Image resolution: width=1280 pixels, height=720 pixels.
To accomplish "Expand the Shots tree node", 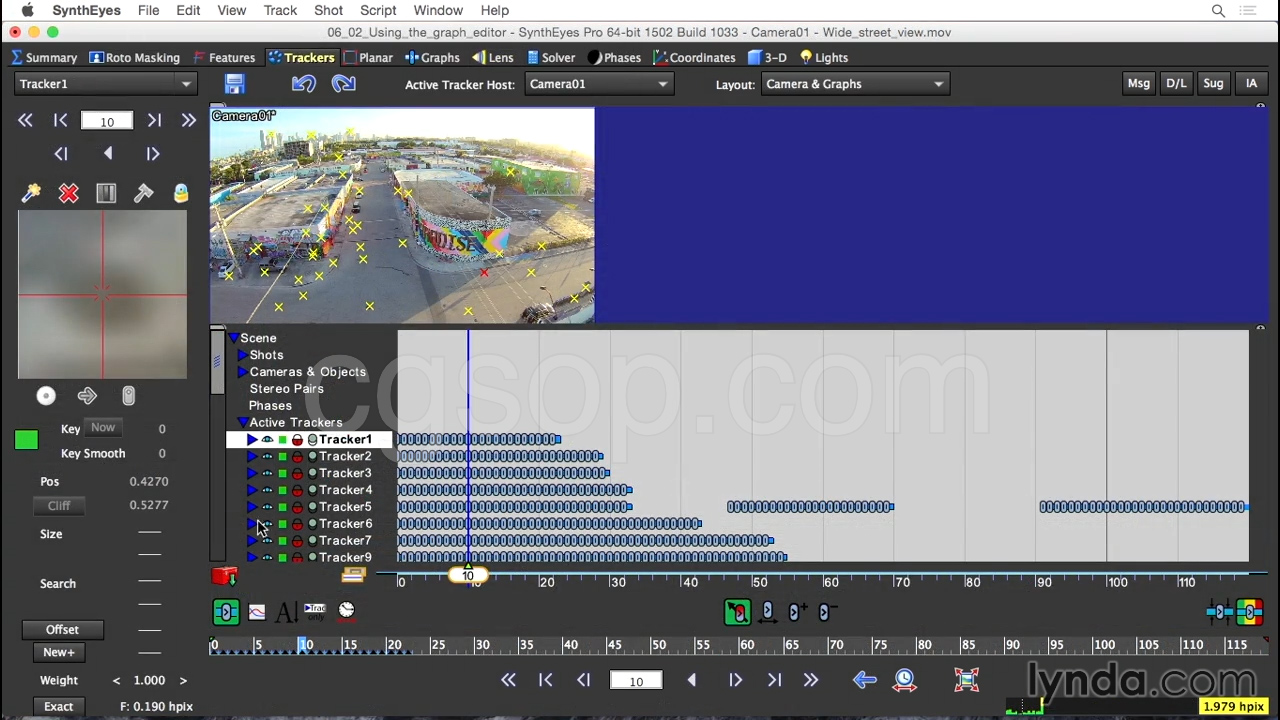I will (x=242, y=355).
